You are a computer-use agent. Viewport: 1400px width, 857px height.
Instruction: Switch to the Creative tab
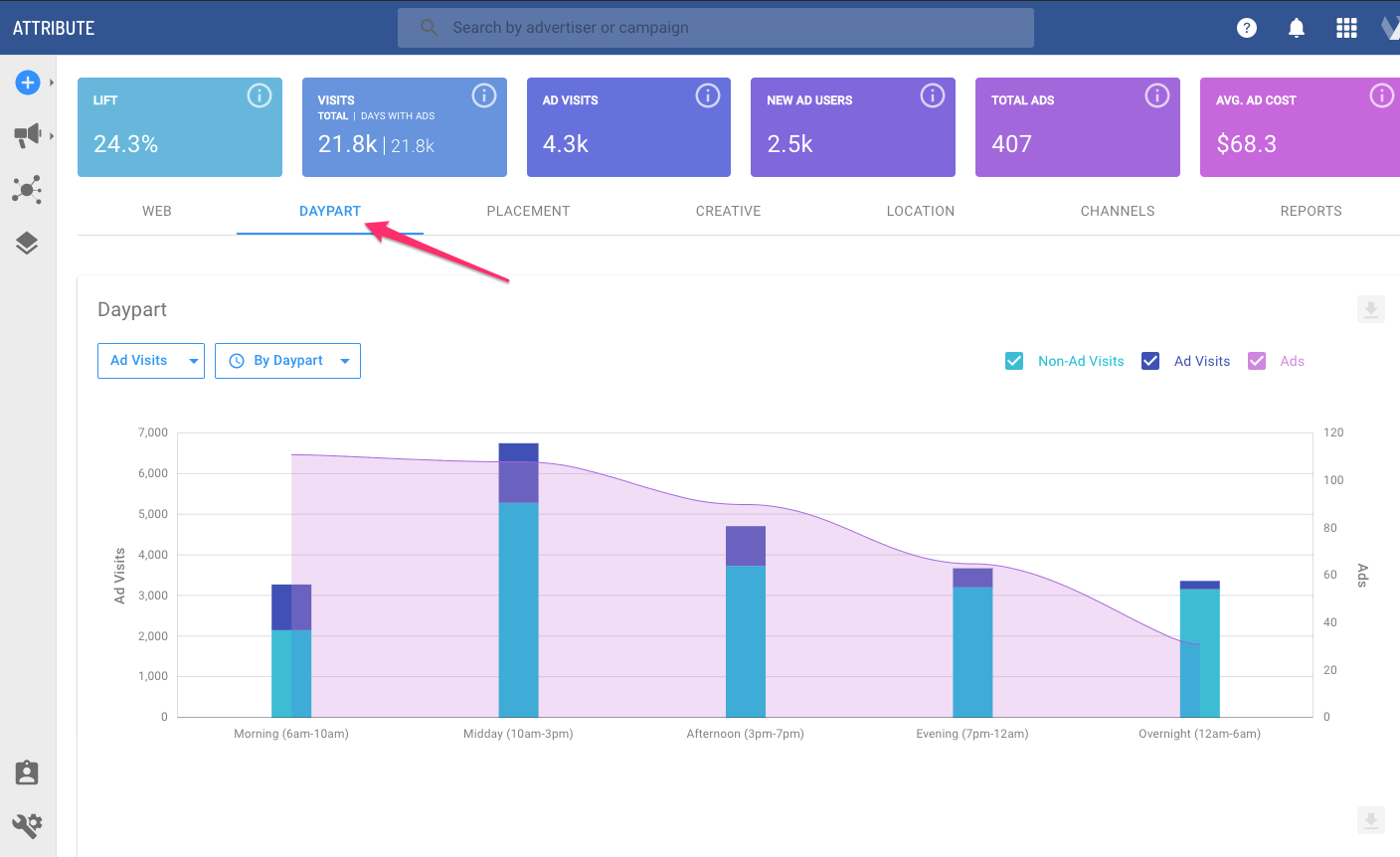728,211
